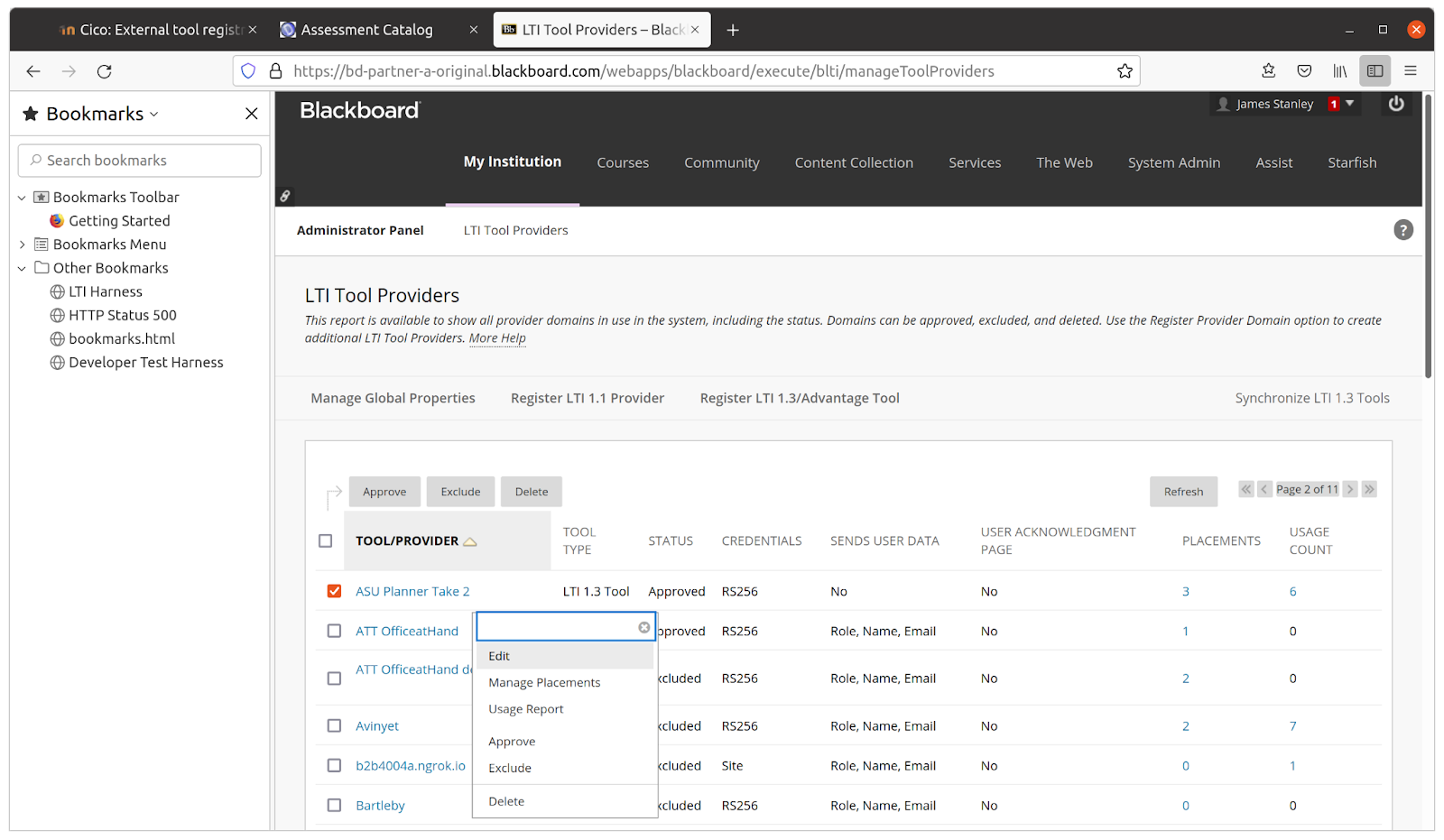The width and height of the screenshot is (1444, 840).
Task: Open the James Stanley user menu dropdown
Action: [x=1350, y=104]
